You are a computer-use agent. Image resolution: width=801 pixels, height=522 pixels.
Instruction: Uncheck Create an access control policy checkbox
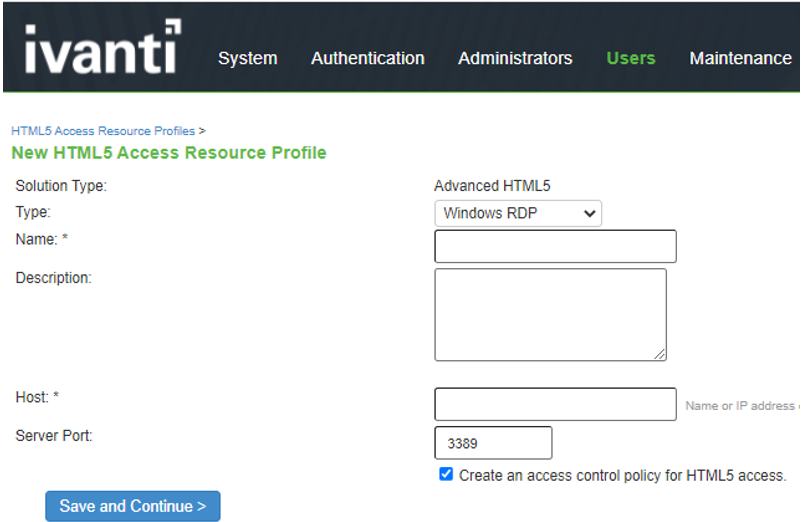point(446,474)
